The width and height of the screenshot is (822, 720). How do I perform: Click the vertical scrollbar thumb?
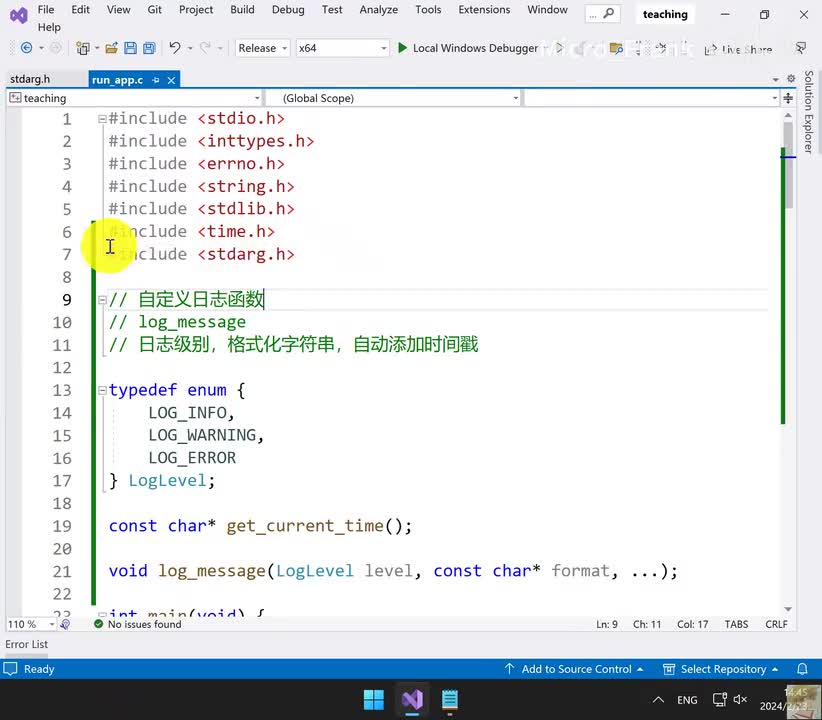click(x=788, y=164)
